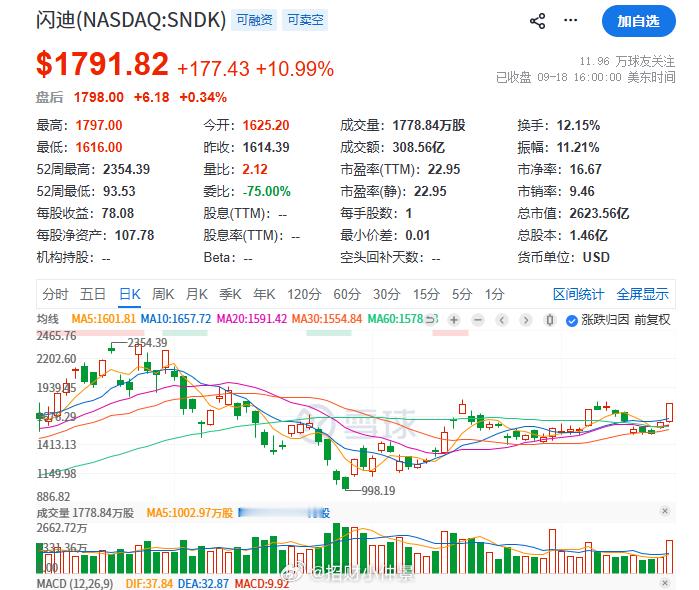Close the volume indicator panel
Viewport: 699px width, 590px height.
[665, 511]
